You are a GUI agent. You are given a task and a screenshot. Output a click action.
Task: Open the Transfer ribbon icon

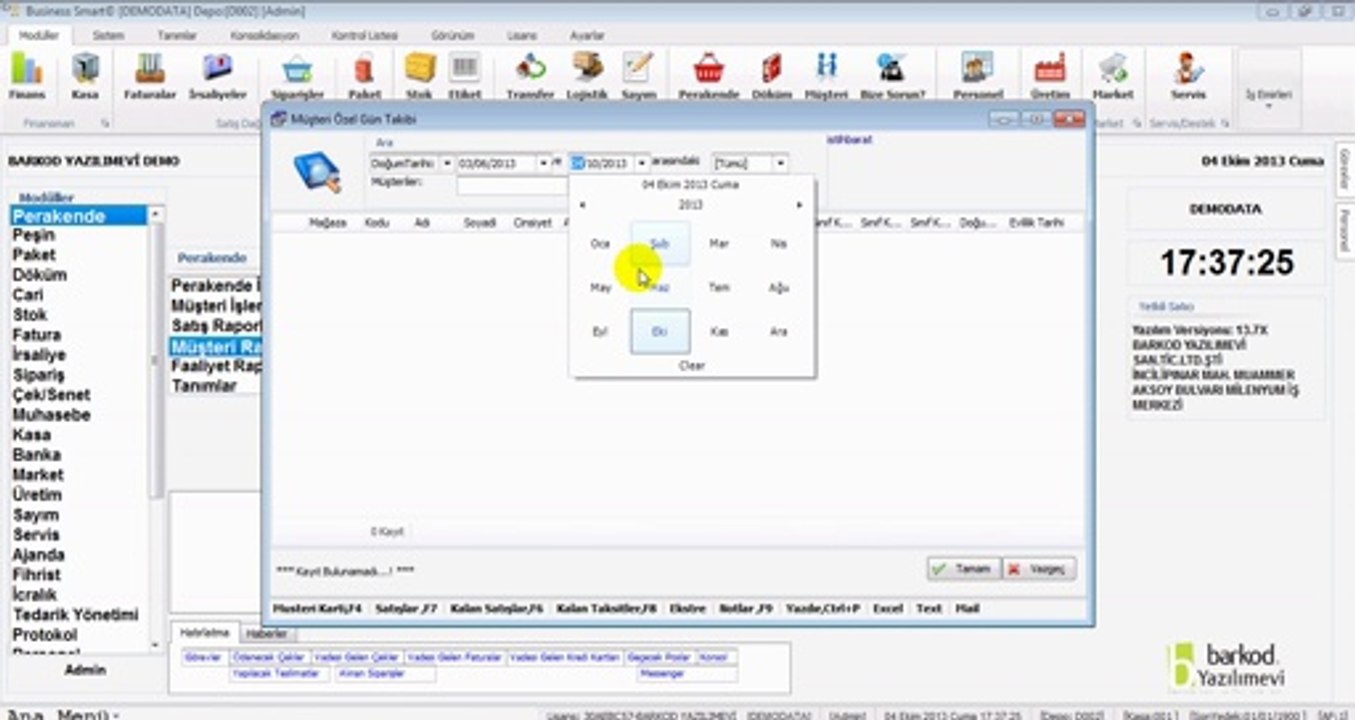click(x=530, y=75)
